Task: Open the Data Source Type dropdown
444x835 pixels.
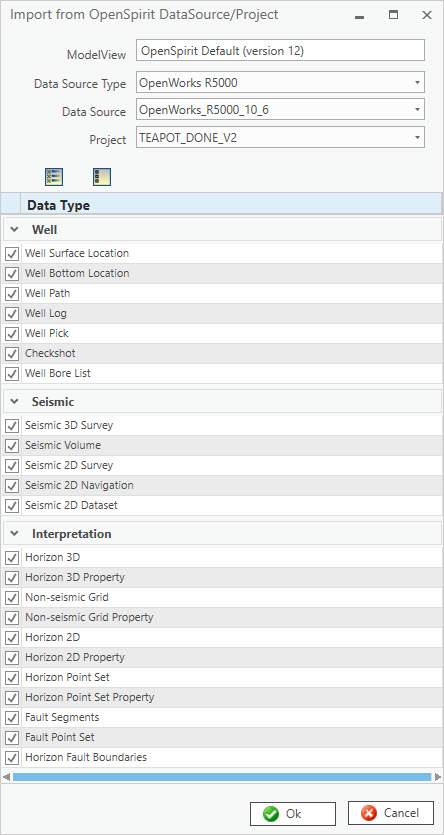Action: click(x=281, y=83)
